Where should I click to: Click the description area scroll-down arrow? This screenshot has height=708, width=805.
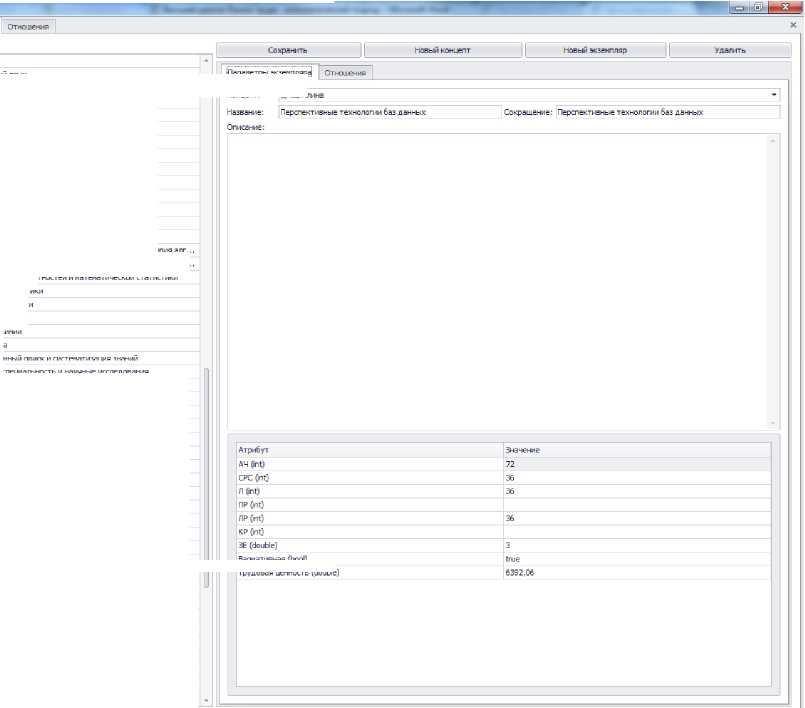pyautogui.click(x=773, y=423)
